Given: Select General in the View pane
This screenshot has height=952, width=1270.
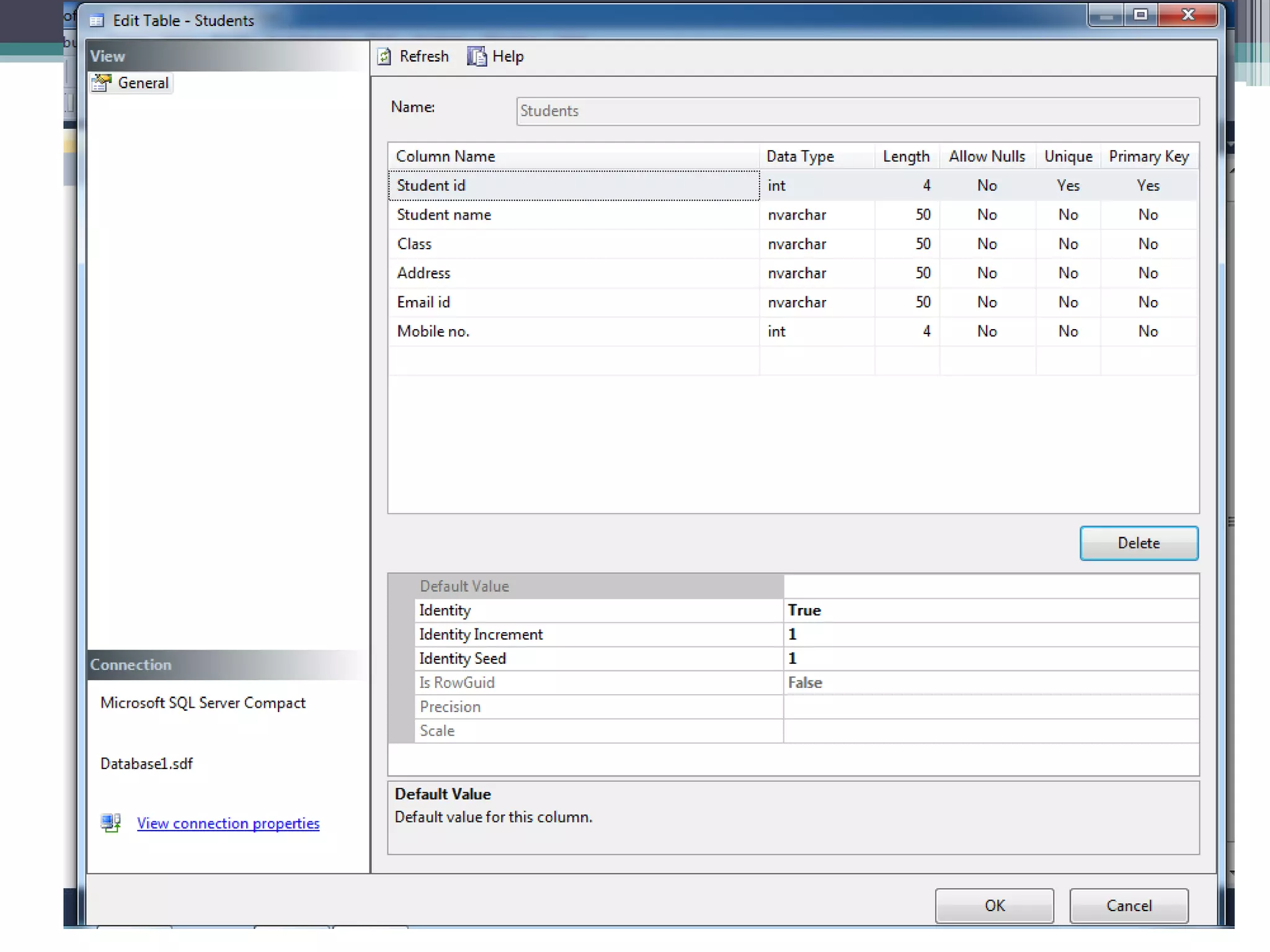Looking at the screenshot, I should (143, 83).
